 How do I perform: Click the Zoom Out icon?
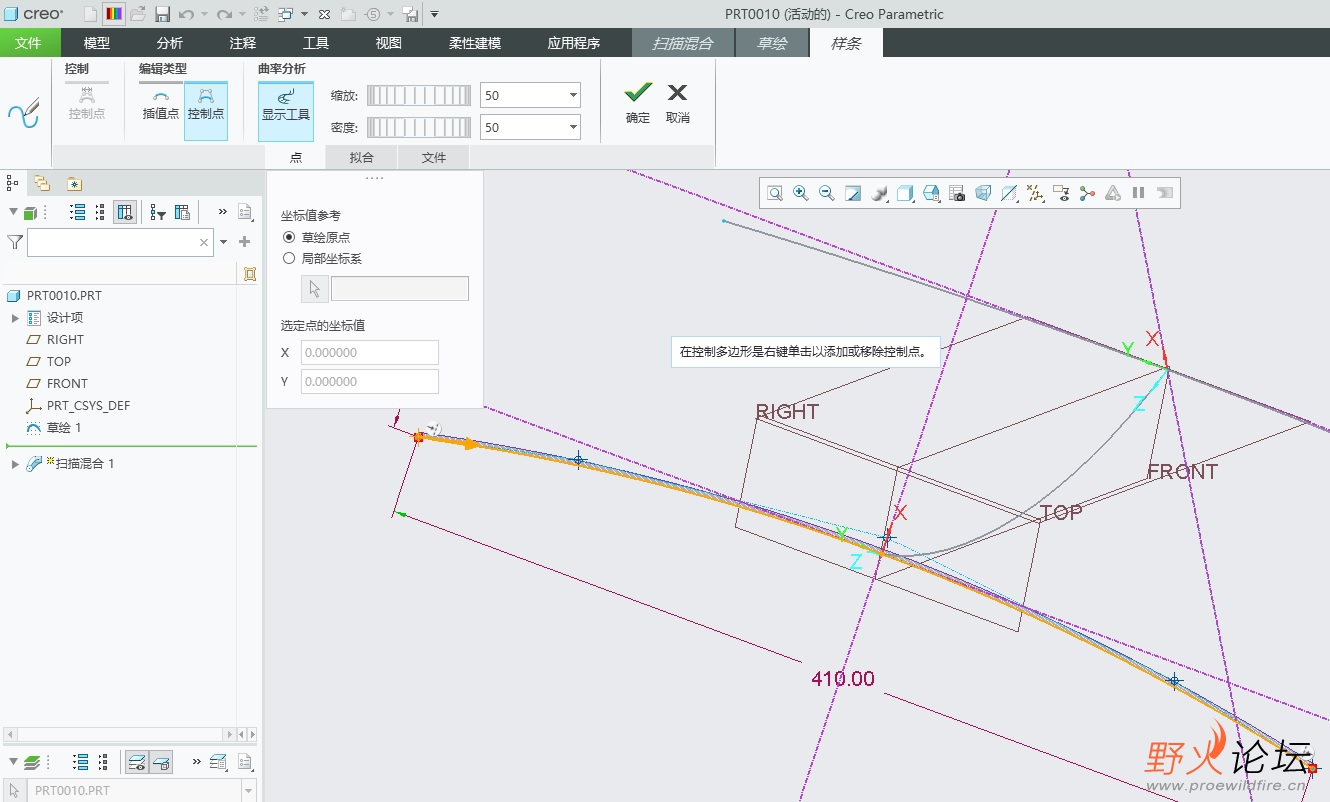pyautogui.click(x=827, y=193)
